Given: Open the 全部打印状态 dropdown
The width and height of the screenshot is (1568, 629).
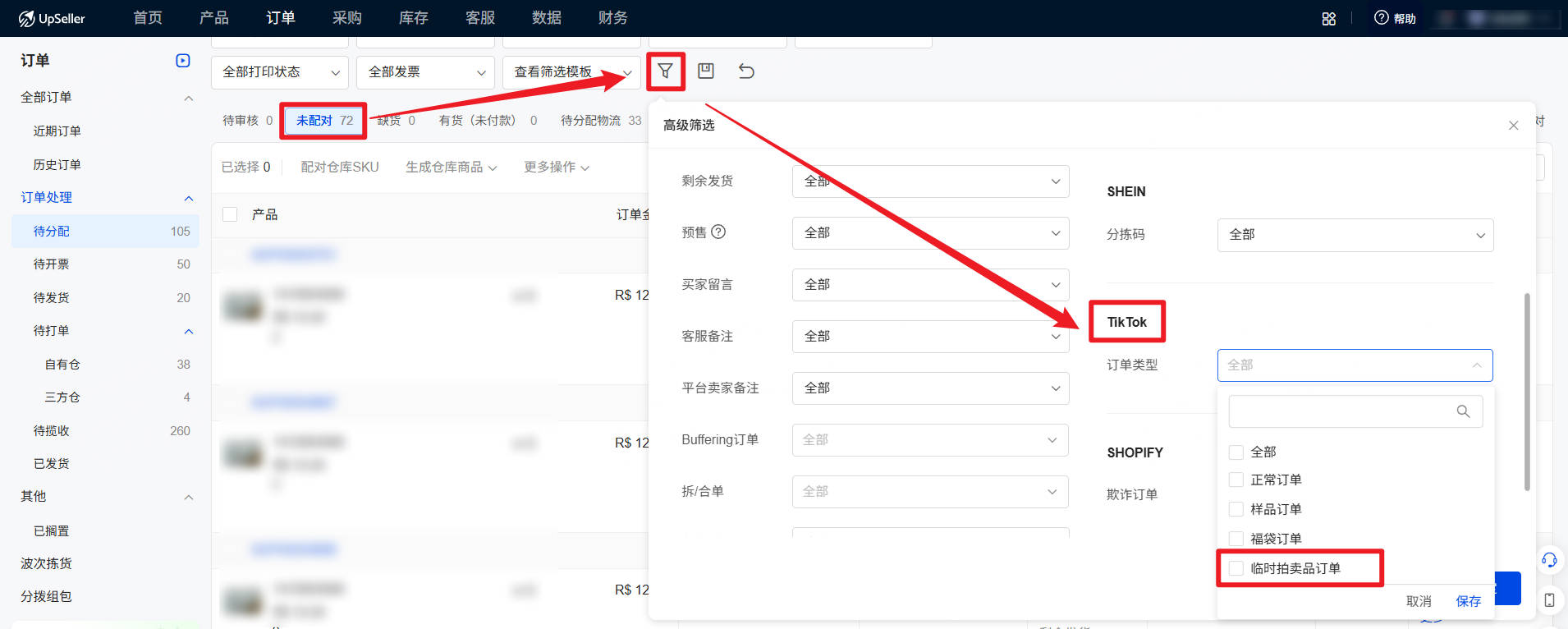Looking at the screenshot, I should click(x=280, y=72).
